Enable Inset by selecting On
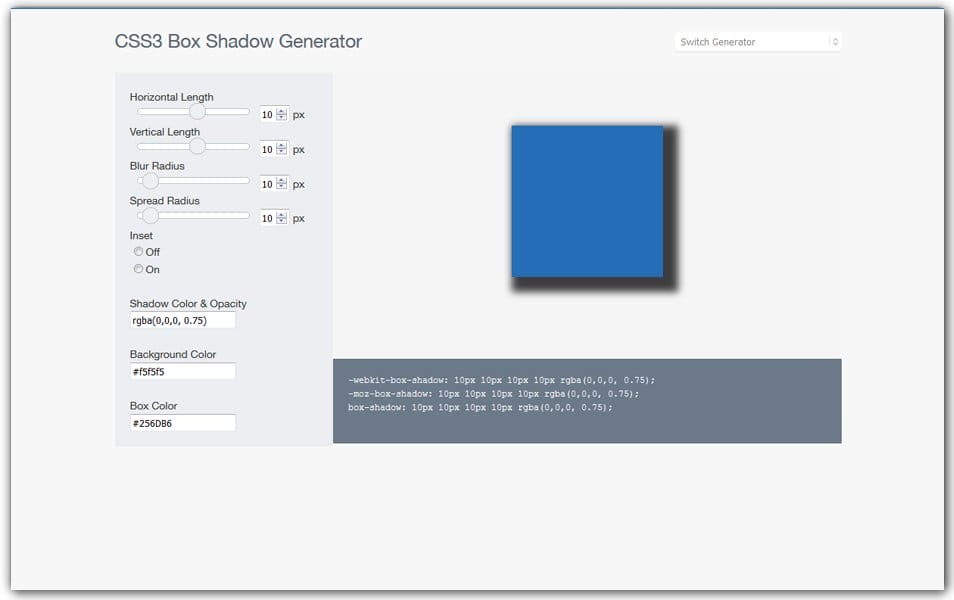Screen dimensions: 954x600 [139, 268]
